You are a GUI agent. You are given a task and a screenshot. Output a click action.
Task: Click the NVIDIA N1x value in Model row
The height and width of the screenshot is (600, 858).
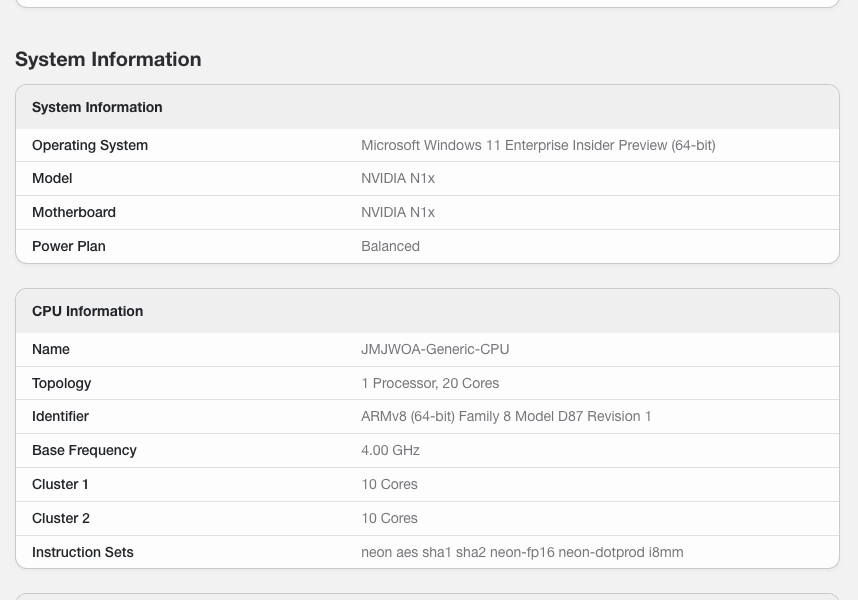398,178
